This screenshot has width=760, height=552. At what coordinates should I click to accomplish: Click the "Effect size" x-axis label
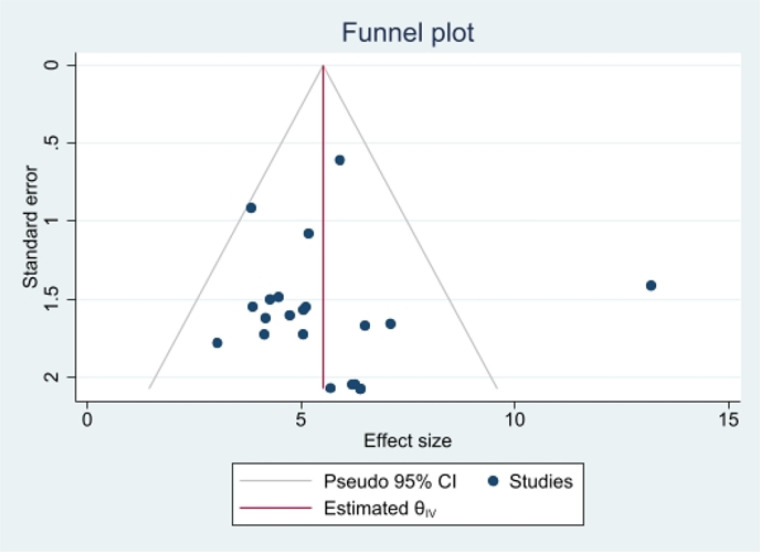pos(406,439)
